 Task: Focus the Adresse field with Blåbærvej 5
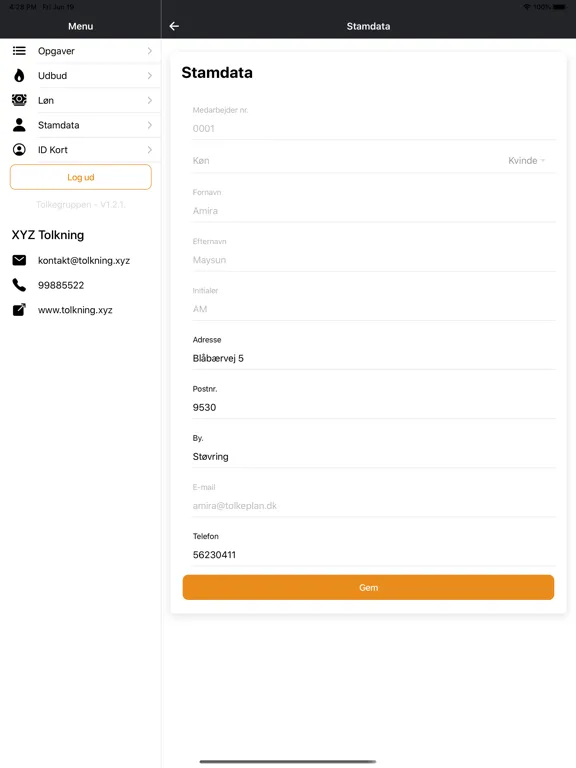pyautogui.click(x=374, y=358)
